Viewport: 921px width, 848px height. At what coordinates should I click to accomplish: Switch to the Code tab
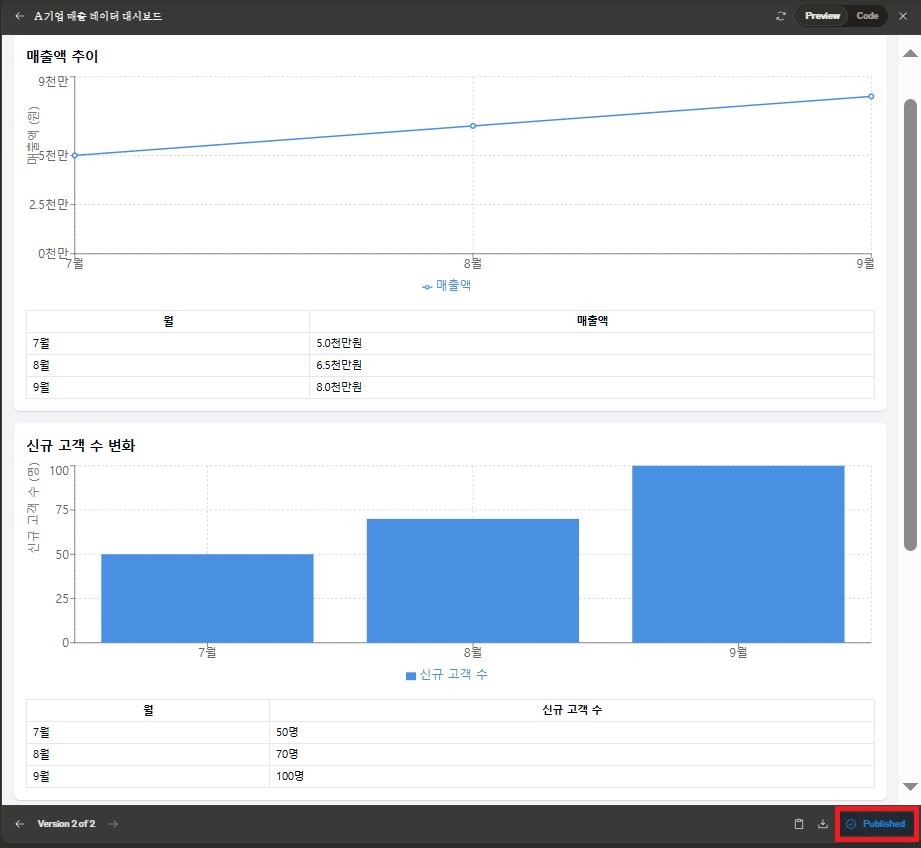coord(867,16)
